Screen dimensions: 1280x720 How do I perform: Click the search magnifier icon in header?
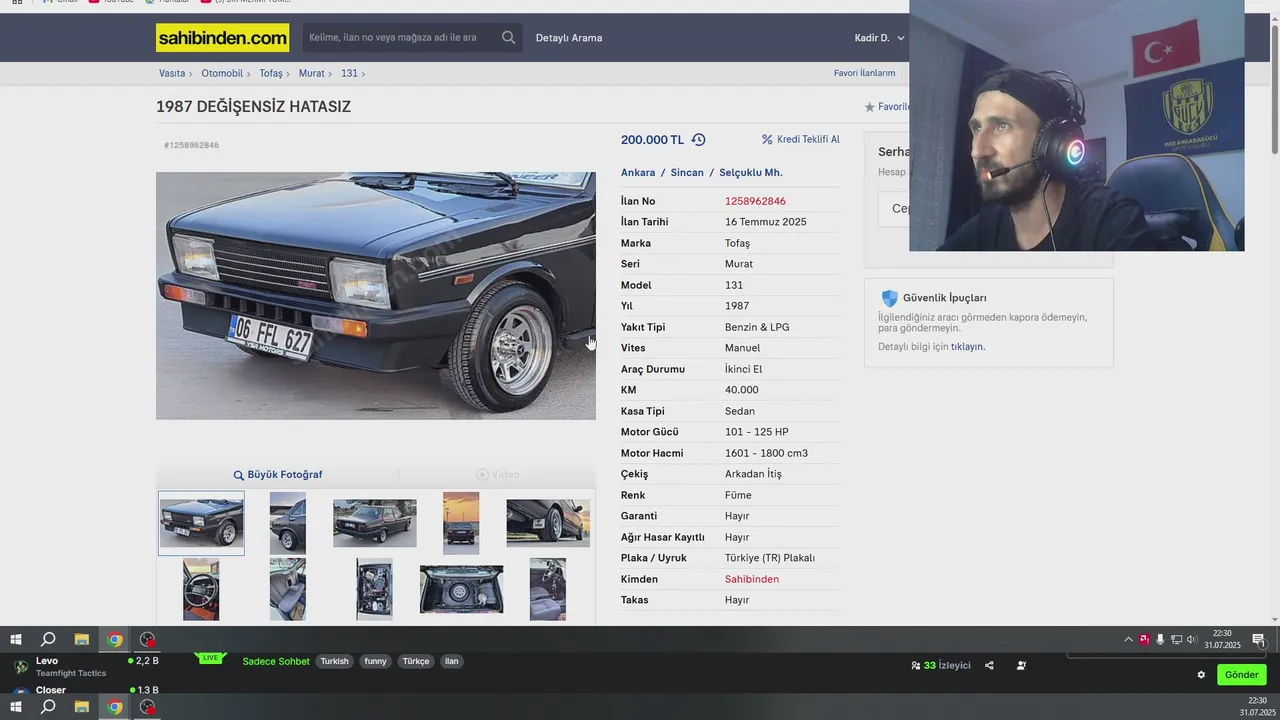[508, 38]
